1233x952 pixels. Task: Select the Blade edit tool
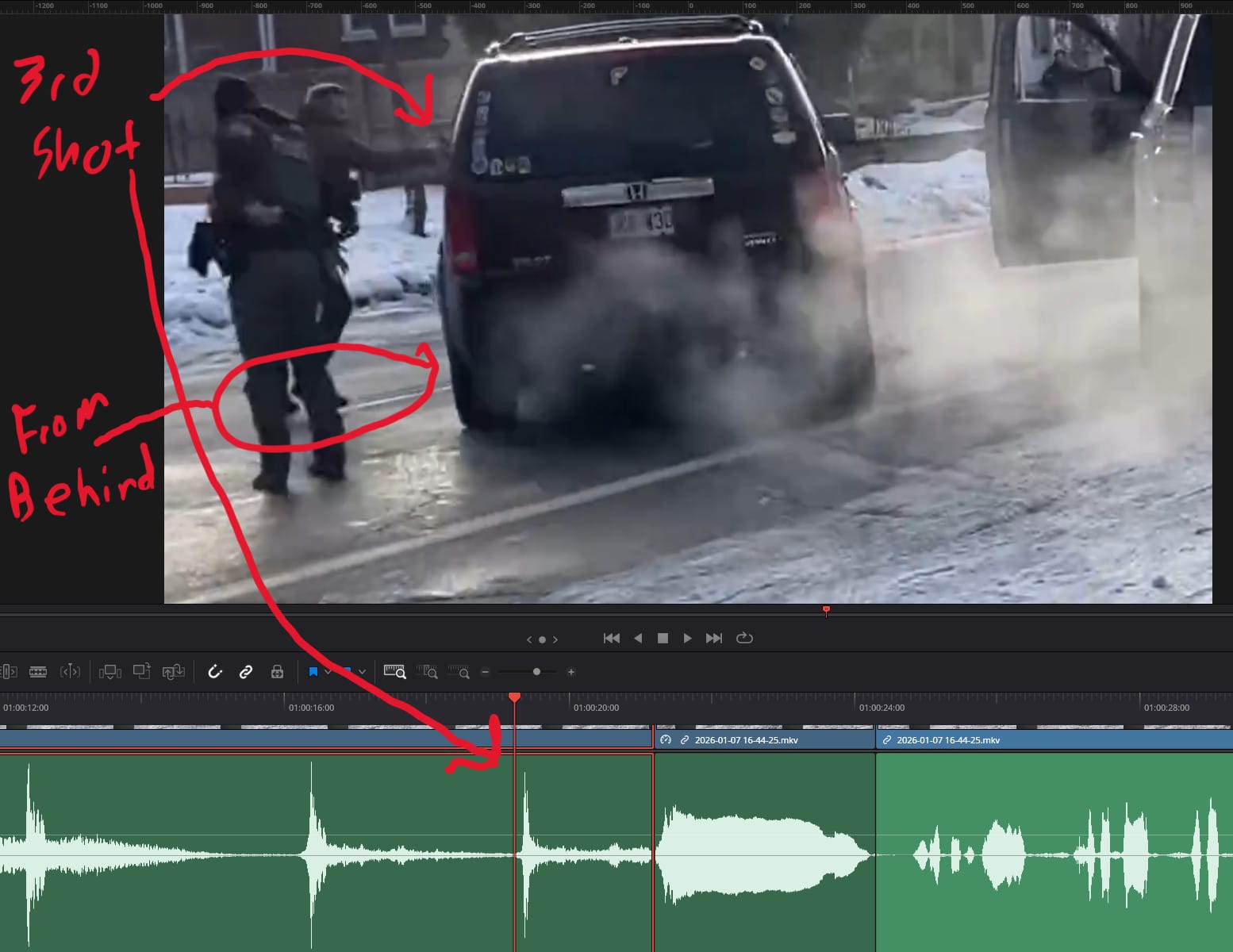(x=37, y=672)
